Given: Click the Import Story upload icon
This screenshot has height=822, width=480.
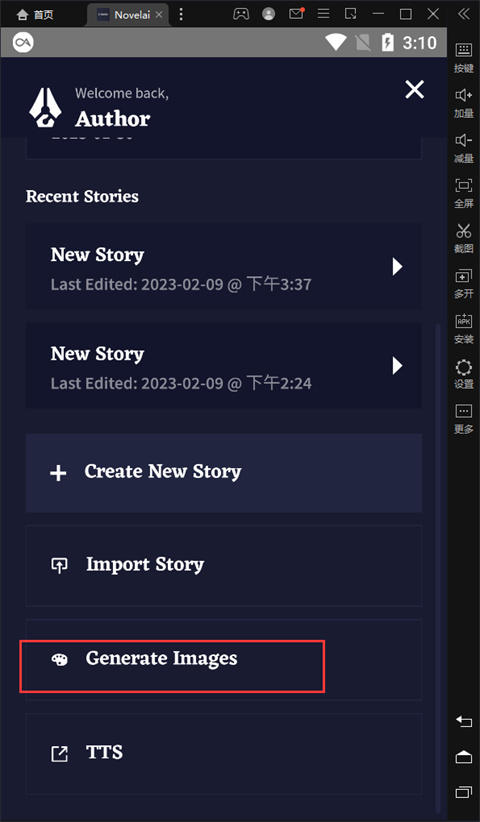Looking at the screenshot, I should tap(59, 566).
